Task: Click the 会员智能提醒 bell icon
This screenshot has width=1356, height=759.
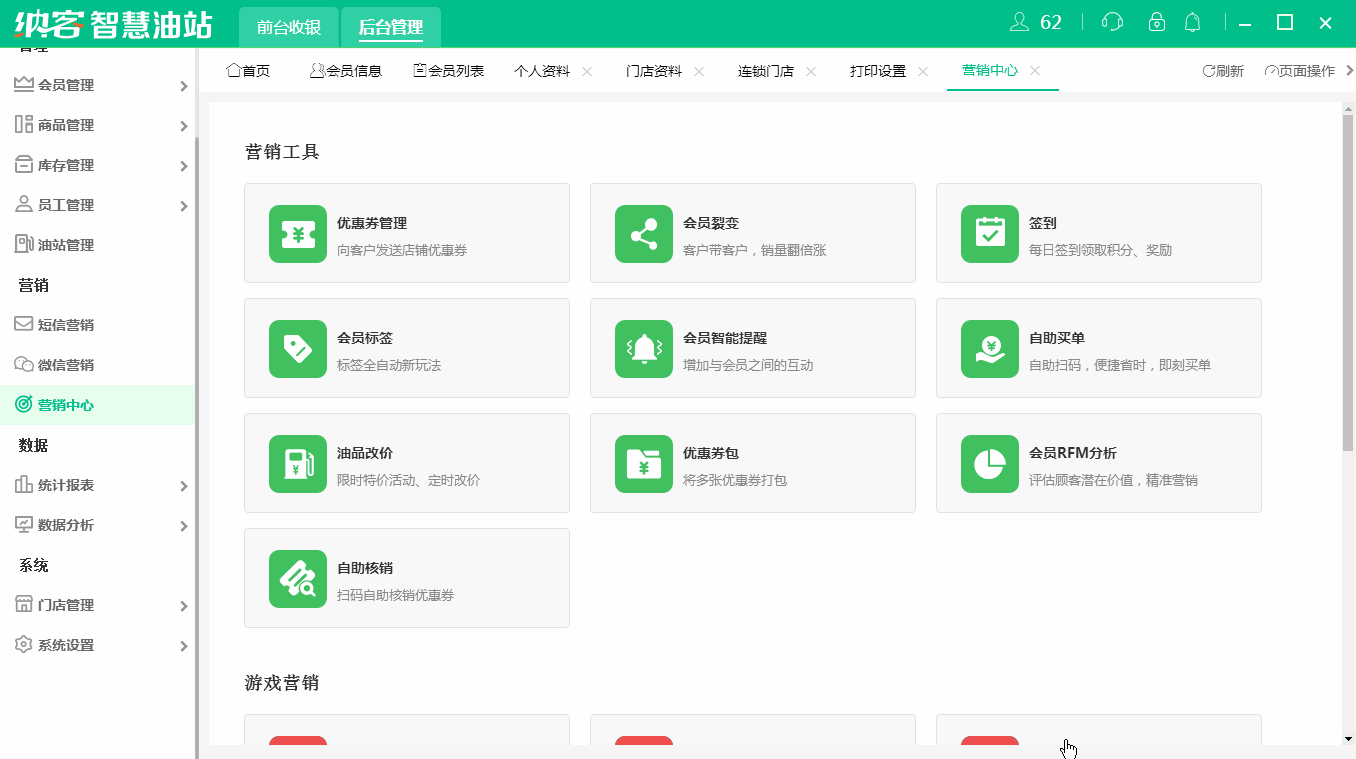Action: coord(643,348)
